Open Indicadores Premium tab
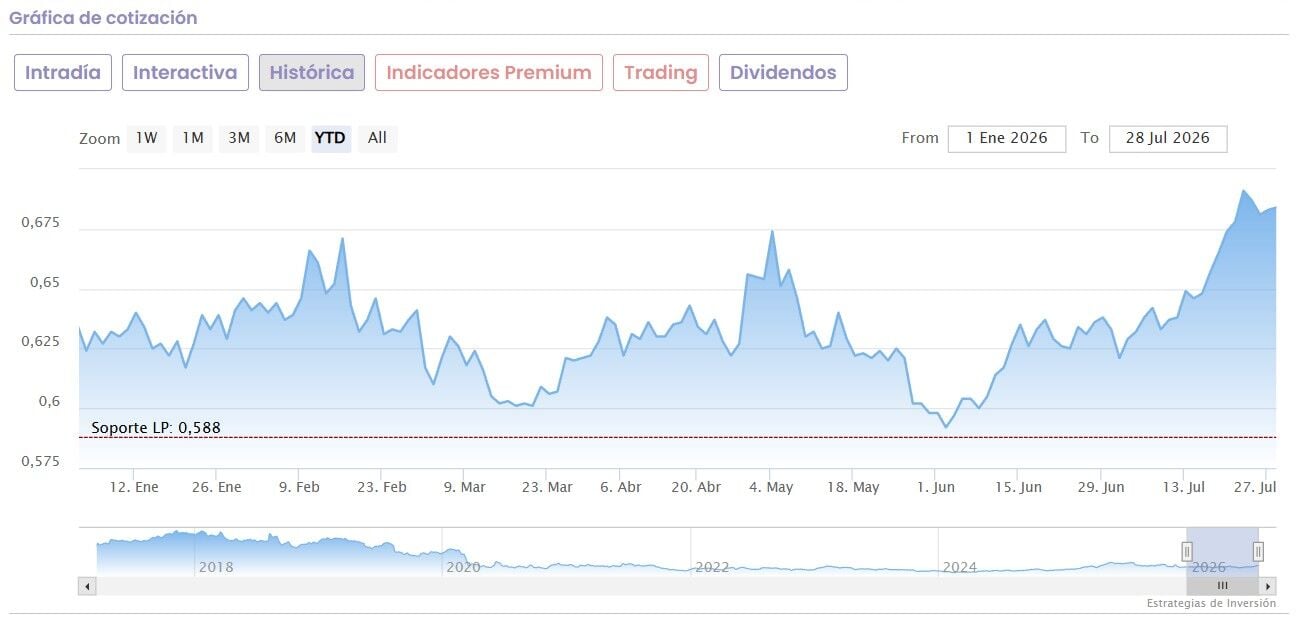 pyautogui.click(x=489, y=73)
